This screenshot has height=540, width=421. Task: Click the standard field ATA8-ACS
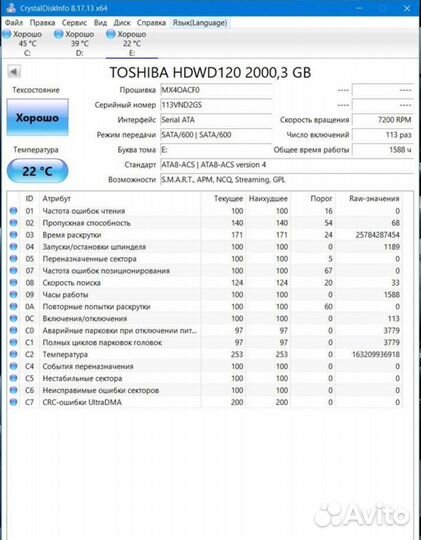point(287,165)
